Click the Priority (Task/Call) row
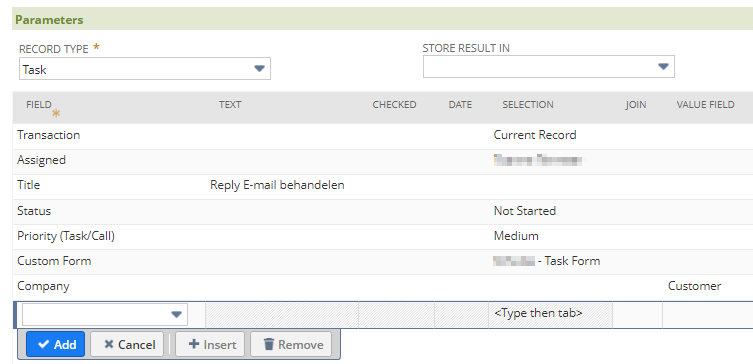Image resolution: width=753 pixels, height=364 pixels. [x=383, y=236]
